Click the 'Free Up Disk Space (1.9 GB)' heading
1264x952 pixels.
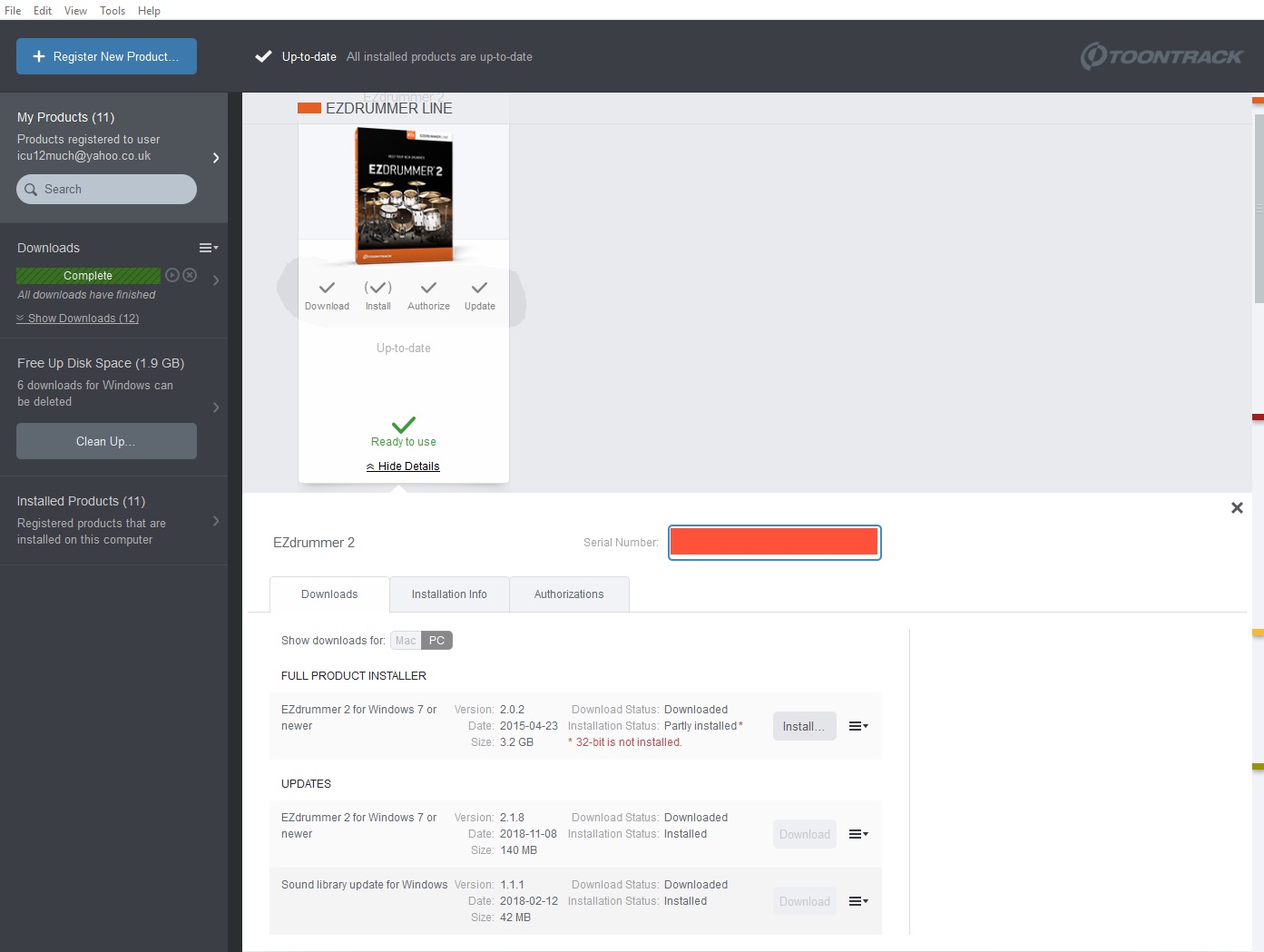[x=101, y=363]
